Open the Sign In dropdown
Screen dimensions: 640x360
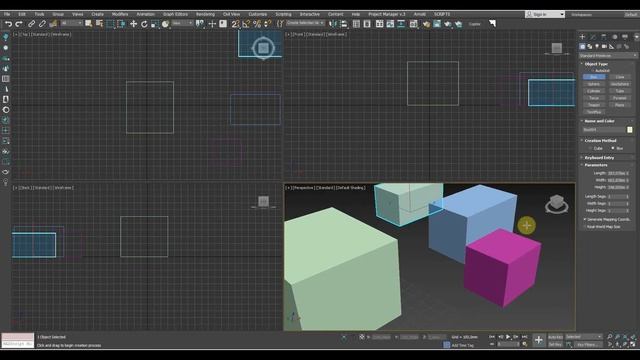point(545,14)
